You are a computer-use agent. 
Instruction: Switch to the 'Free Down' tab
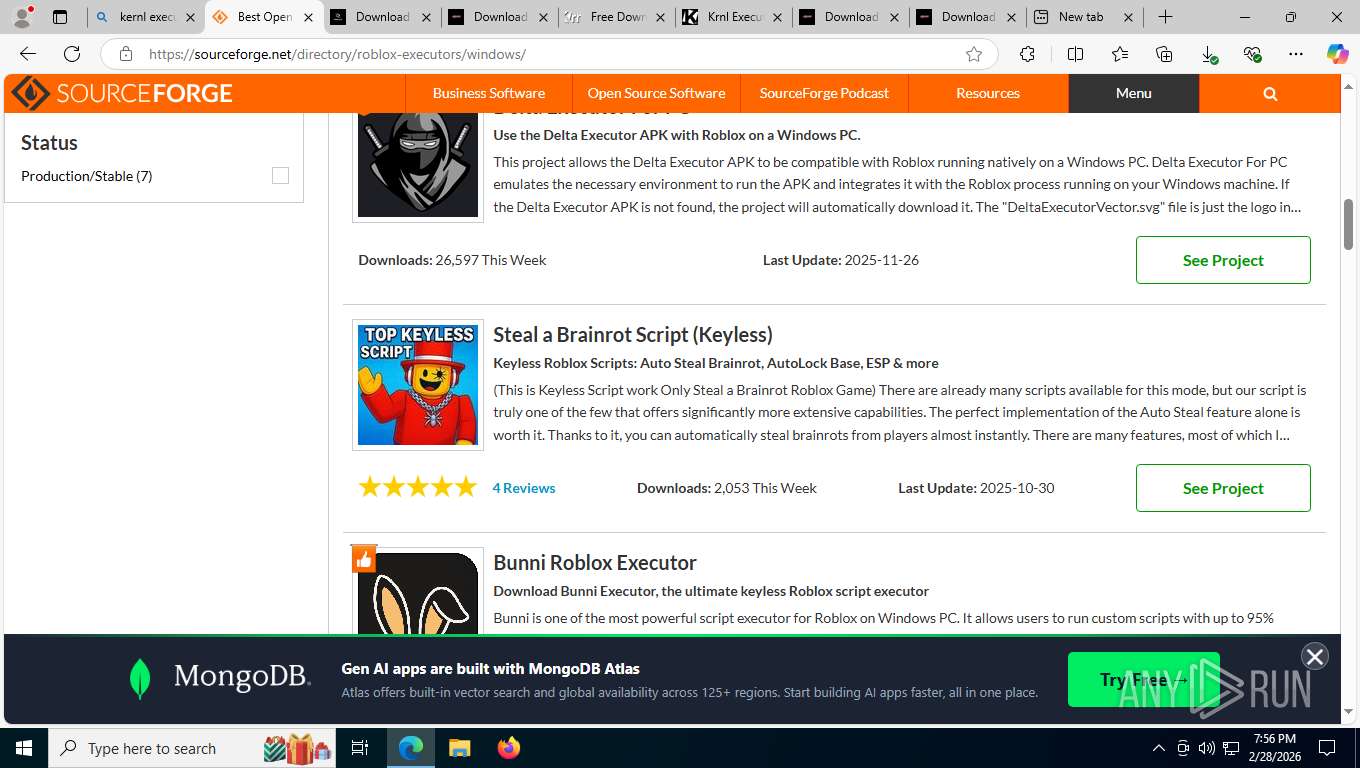pyautogui.click(x=617, y=17)
